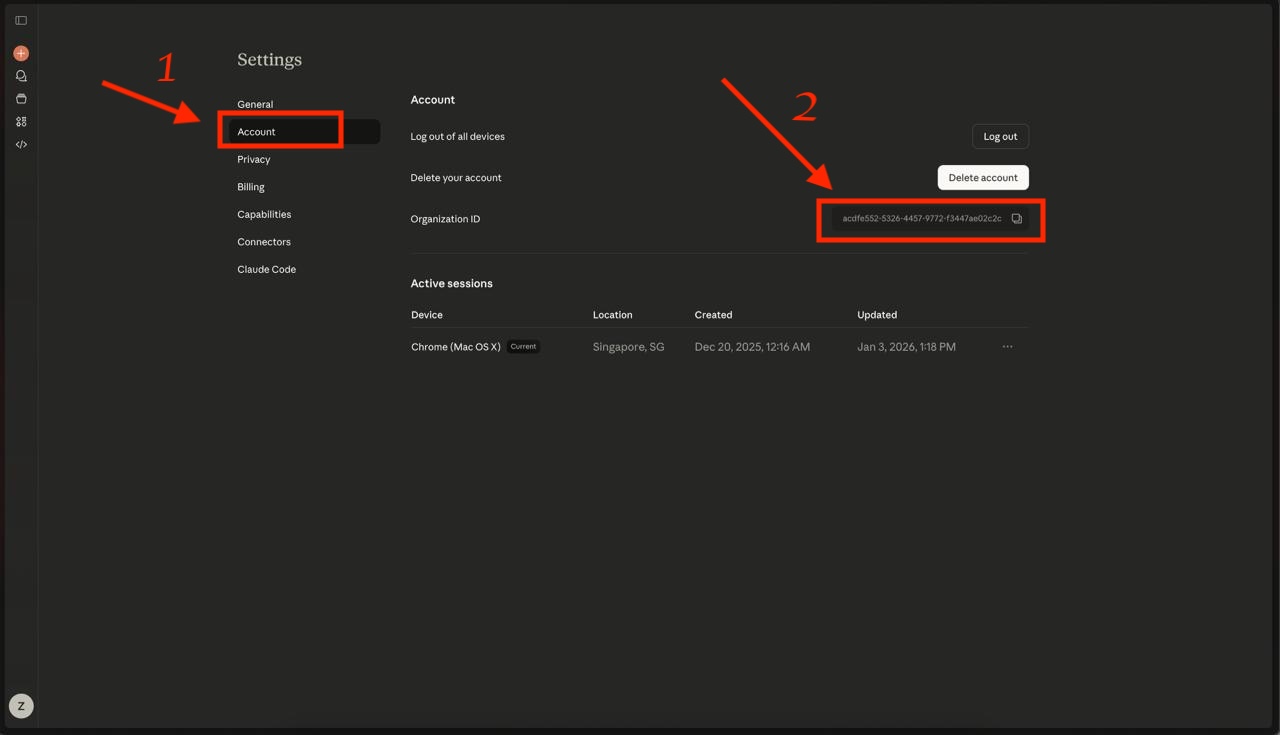Select the Chrome (Mac OS X) session row
This screenshot has width=1280, height=735.
(456, 347)
